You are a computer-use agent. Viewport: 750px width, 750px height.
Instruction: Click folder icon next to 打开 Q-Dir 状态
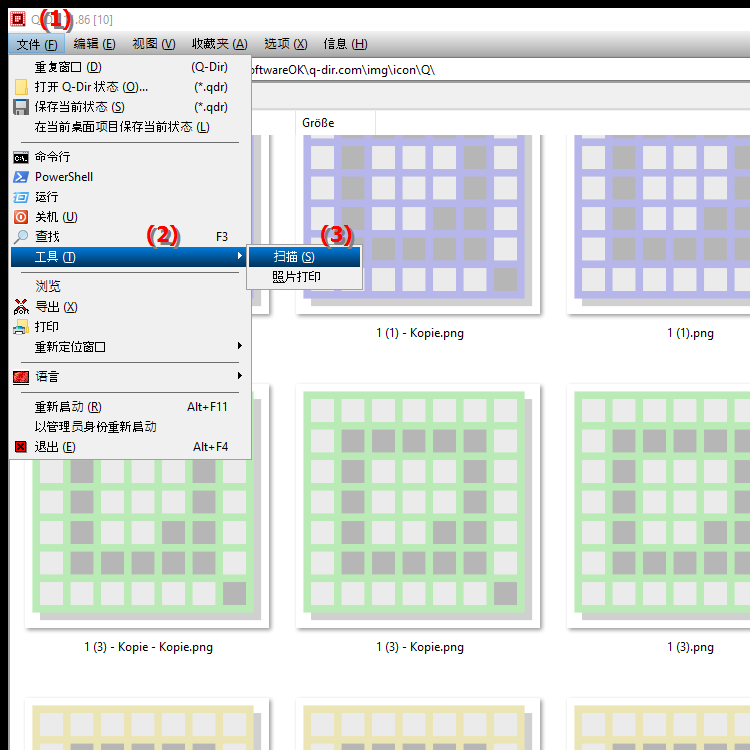[21, 87]
